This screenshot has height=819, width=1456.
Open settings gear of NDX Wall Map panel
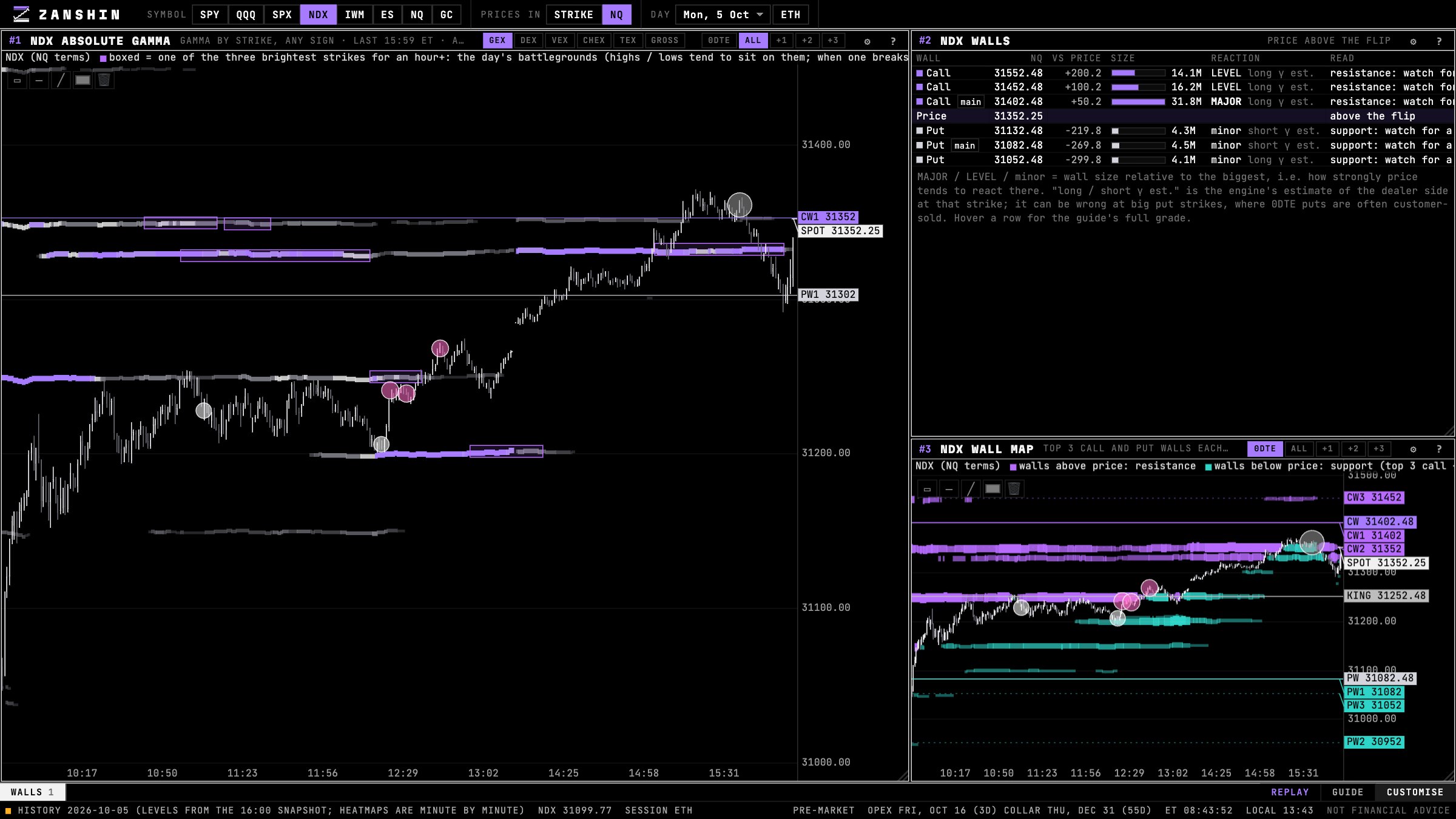tap(1413, 449)
